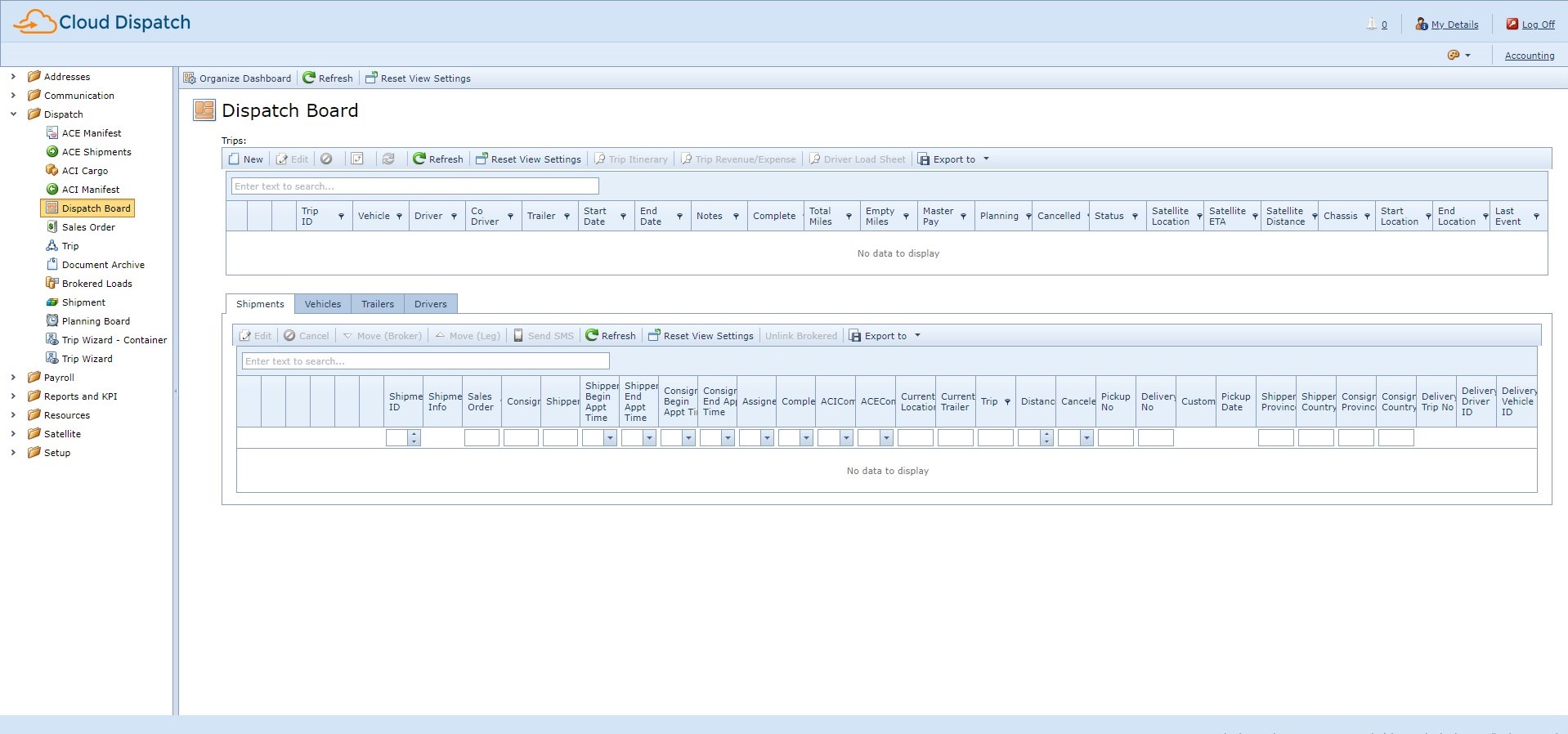The height and width of the screenshot is (734, 1568).
Task: Open Document Archive in the sidebar
Action: click(x=102, y=265)
